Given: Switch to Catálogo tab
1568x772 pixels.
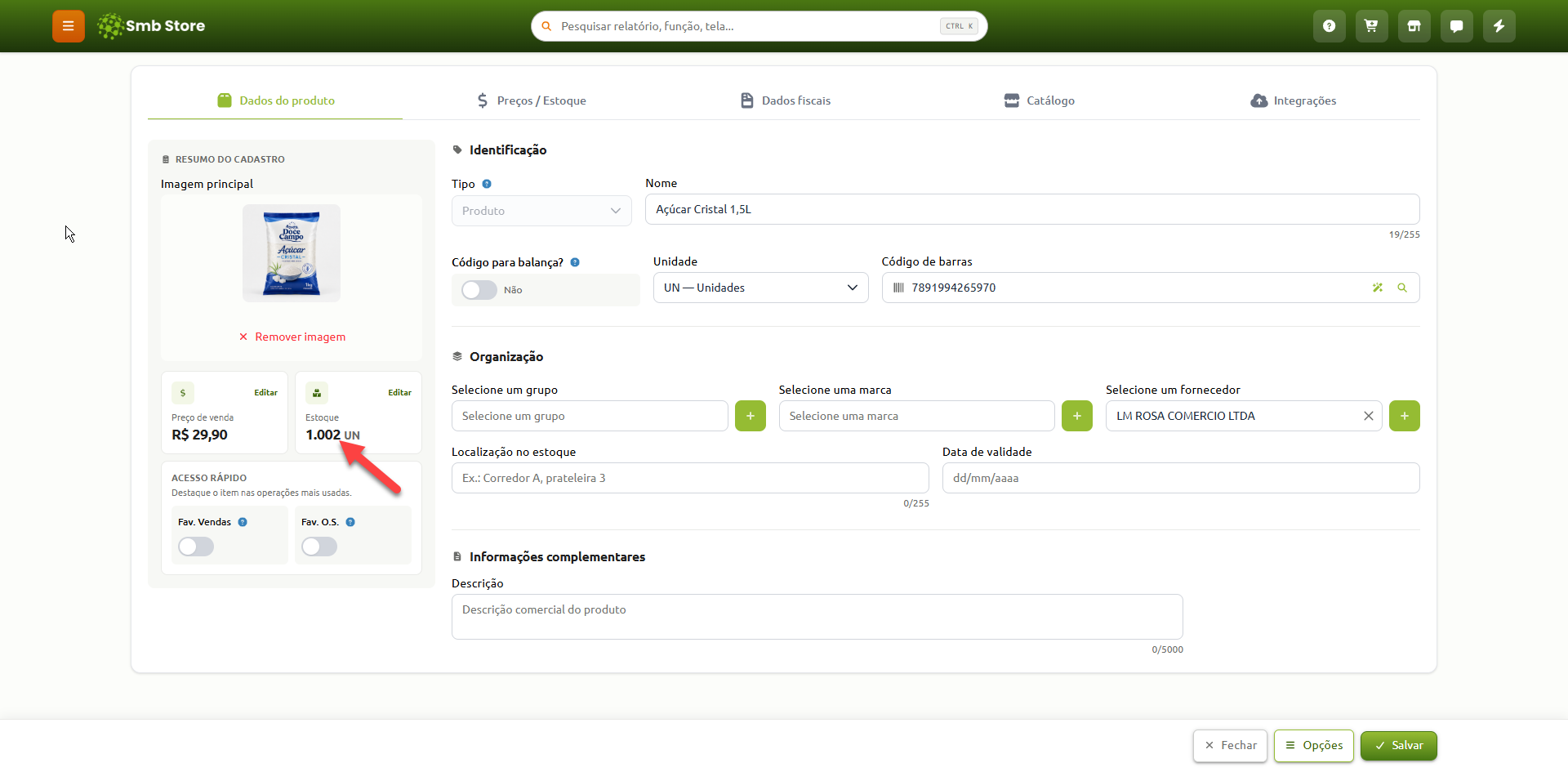Looking at the screenshot, I should tap(1040, 100).
